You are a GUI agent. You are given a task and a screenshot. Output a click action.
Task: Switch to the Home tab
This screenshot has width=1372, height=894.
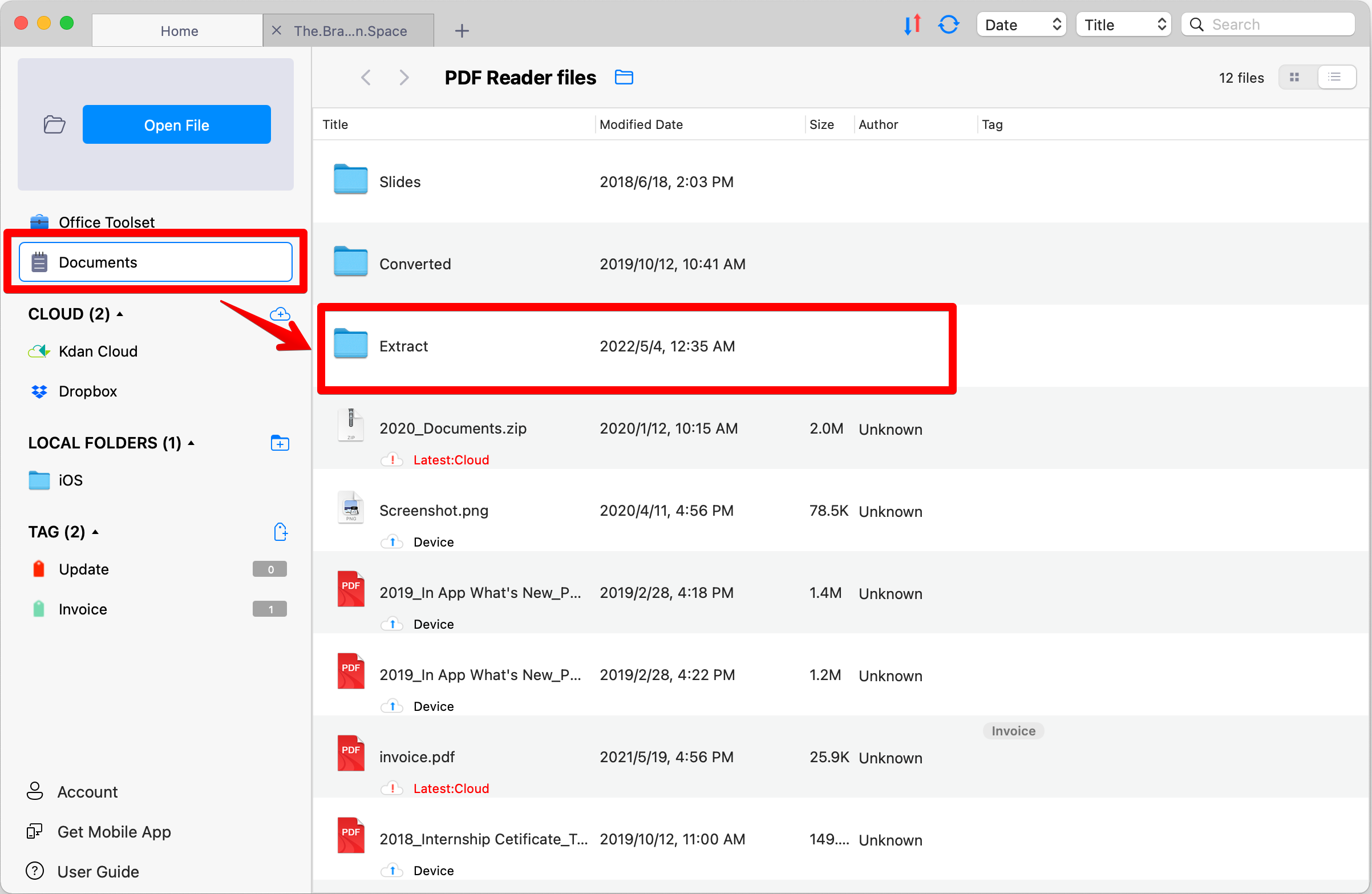click(x=177, y=31)
